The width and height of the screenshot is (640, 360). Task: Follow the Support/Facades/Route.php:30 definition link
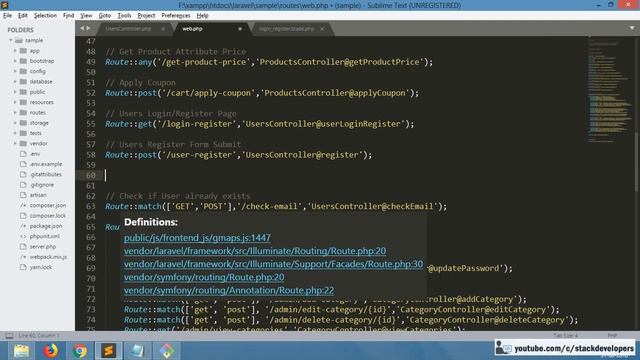[x=273, y=264]
